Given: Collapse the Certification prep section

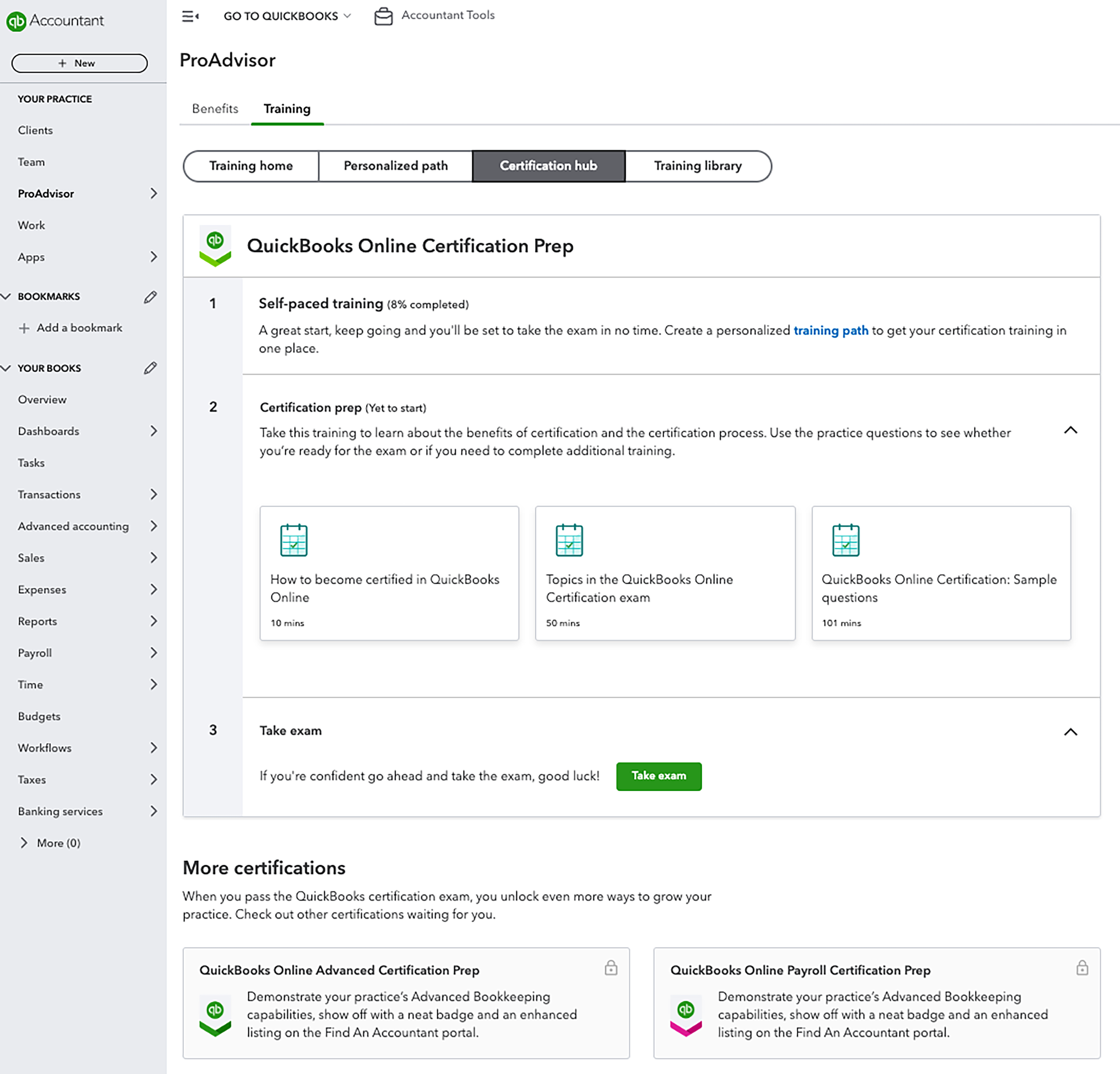Looking at the screenshot, I should (1070, 430).
